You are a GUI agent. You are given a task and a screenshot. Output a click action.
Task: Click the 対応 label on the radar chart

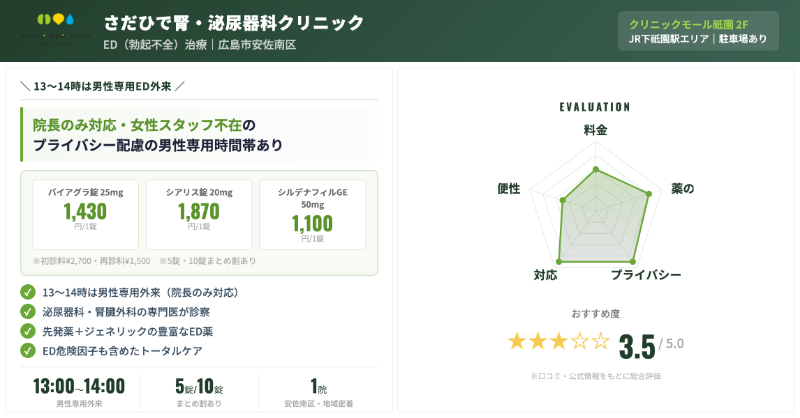click(x=545, y=275)
